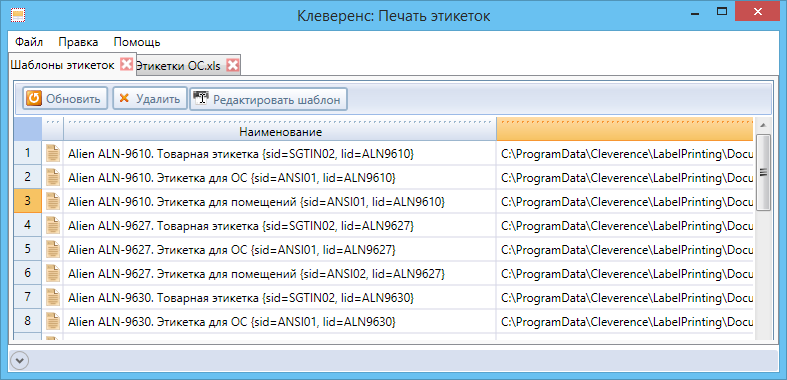The width and height of the screenshot is (787, 380).
Task: Click the Редактировать шаблон editor icon
Action: tap(201, 98)
